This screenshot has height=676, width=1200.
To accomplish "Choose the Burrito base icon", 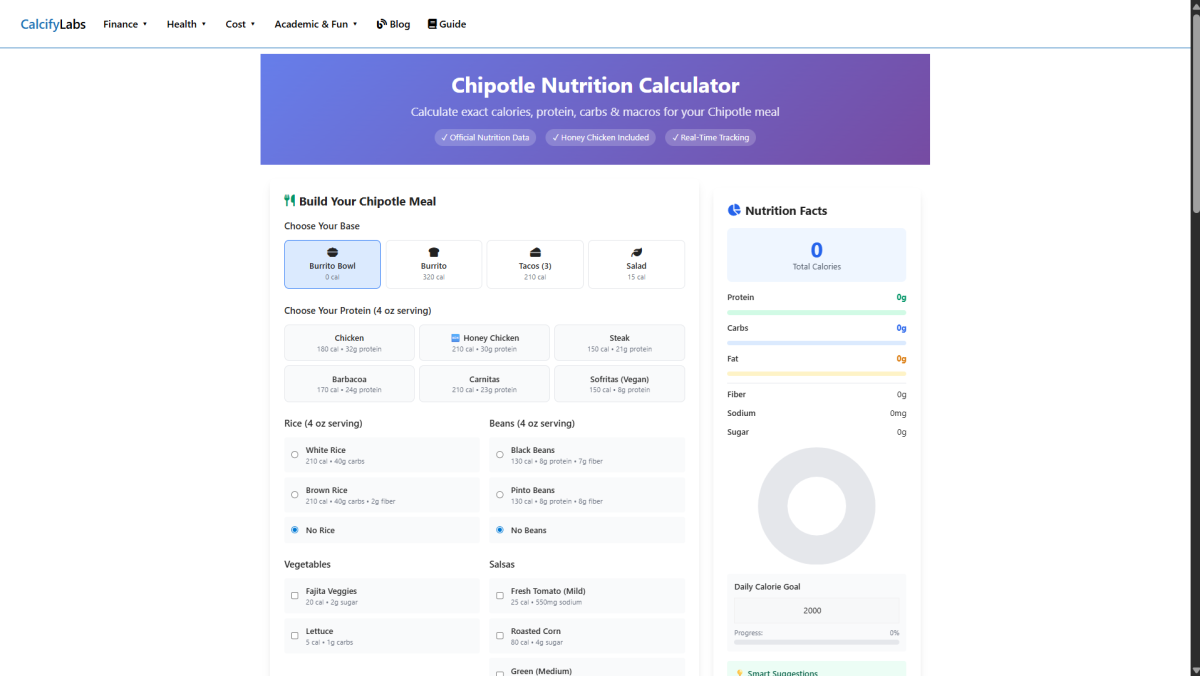I will click(433, 252).
